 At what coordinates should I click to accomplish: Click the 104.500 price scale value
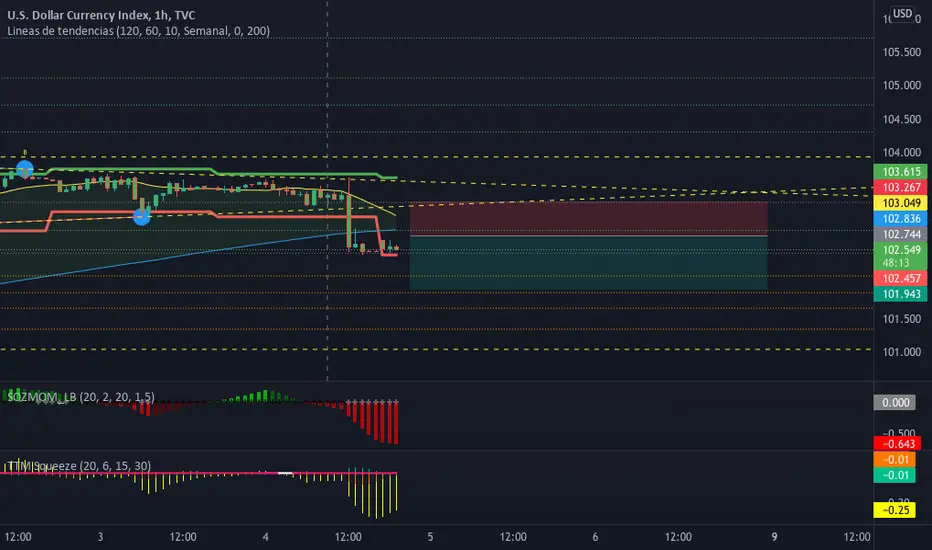click(x=902, y=120)
